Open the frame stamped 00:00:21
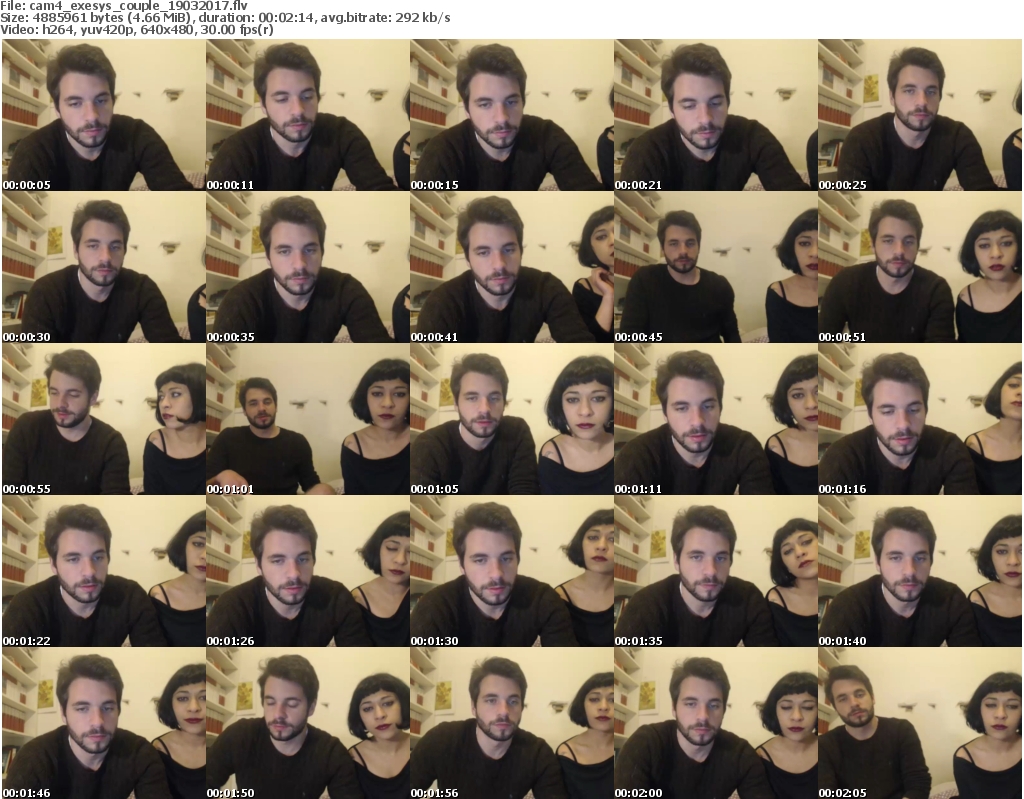 (x=716, y=115)
